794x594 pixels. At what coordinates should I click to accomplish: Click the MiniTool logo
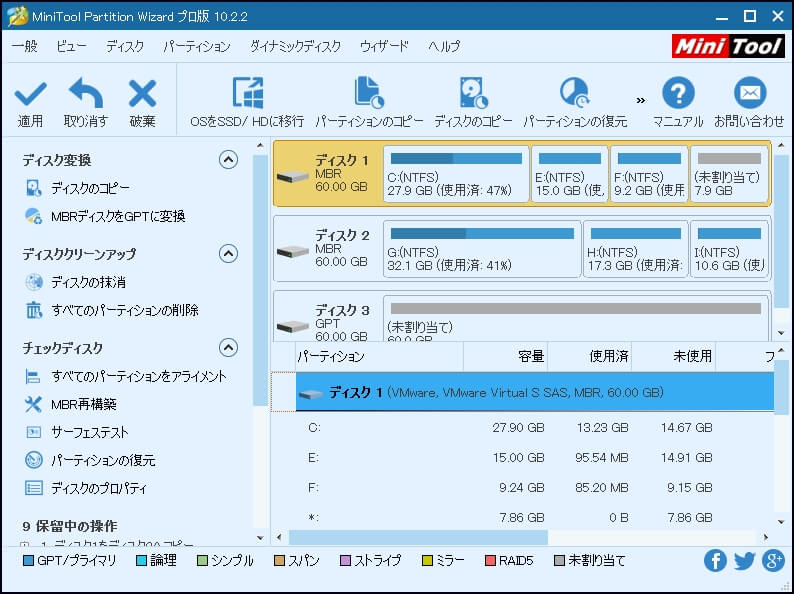pyautogui.click(x=728, y=46)
